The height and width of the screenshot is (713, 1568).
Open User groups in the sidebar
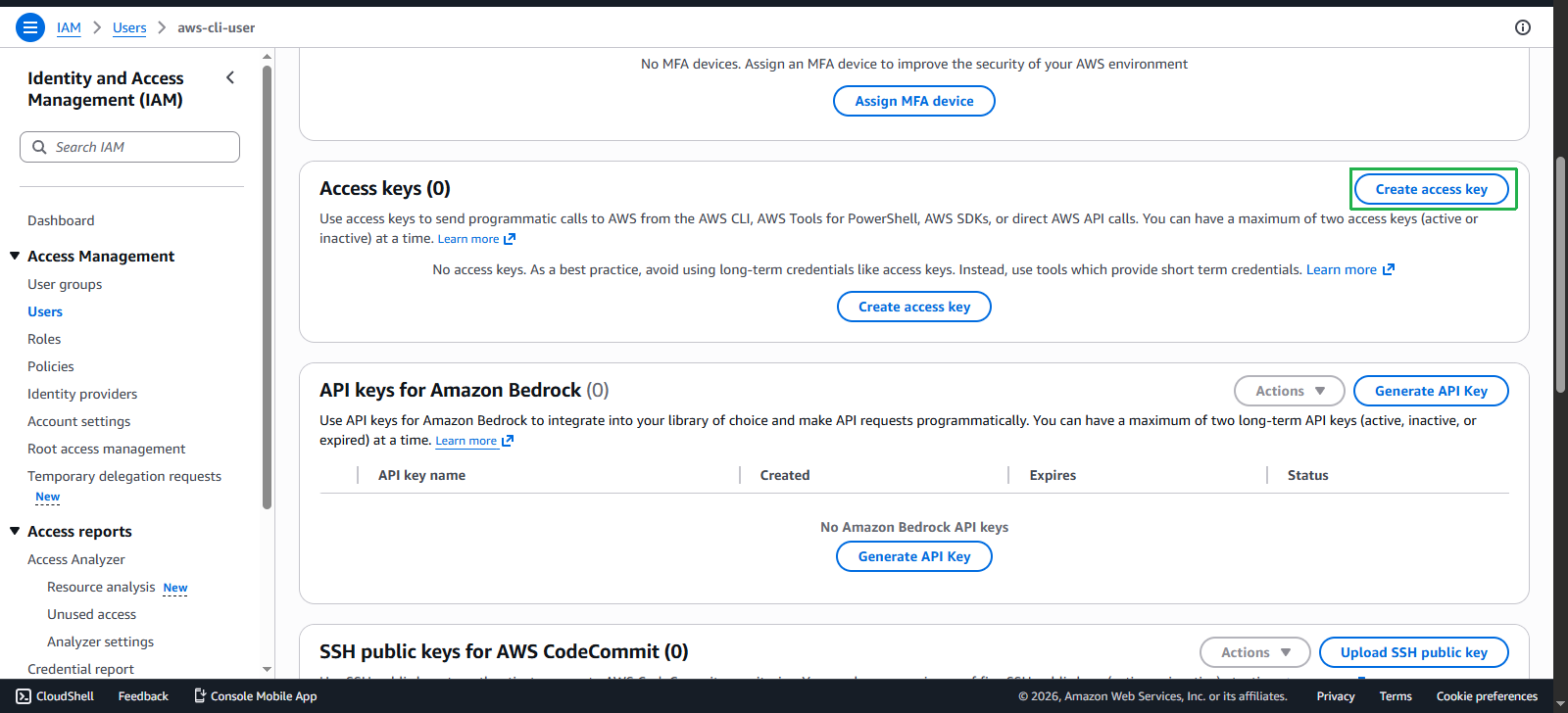65,284
